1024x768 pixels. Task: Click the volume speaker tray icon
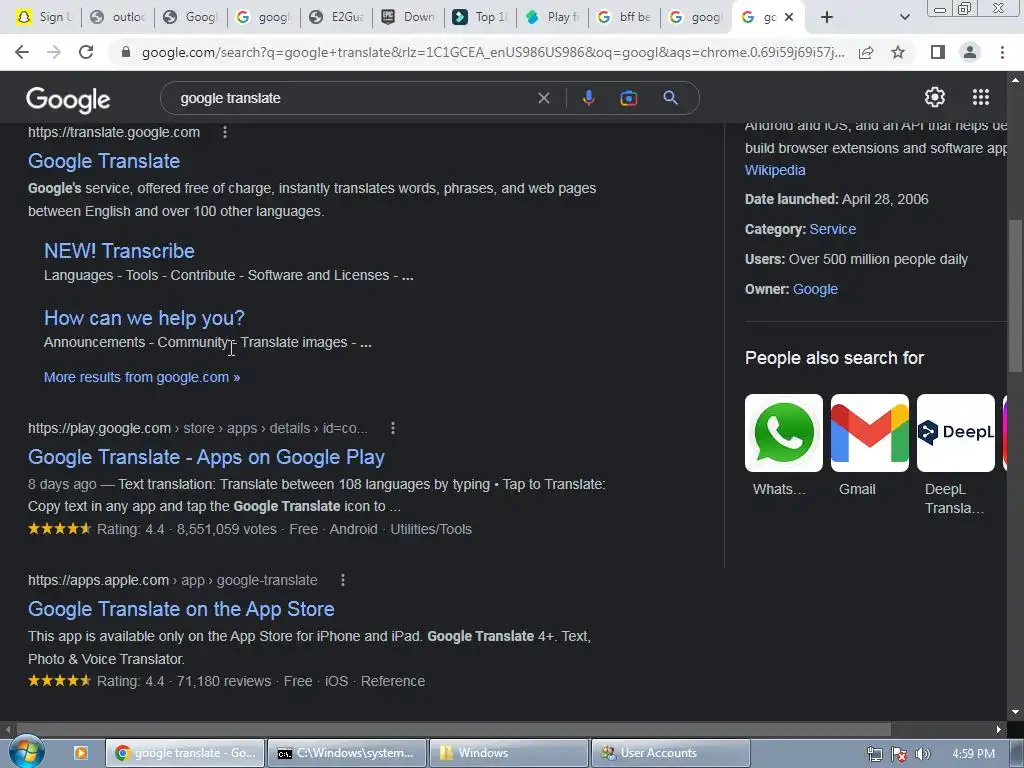(x=922, y=754)
